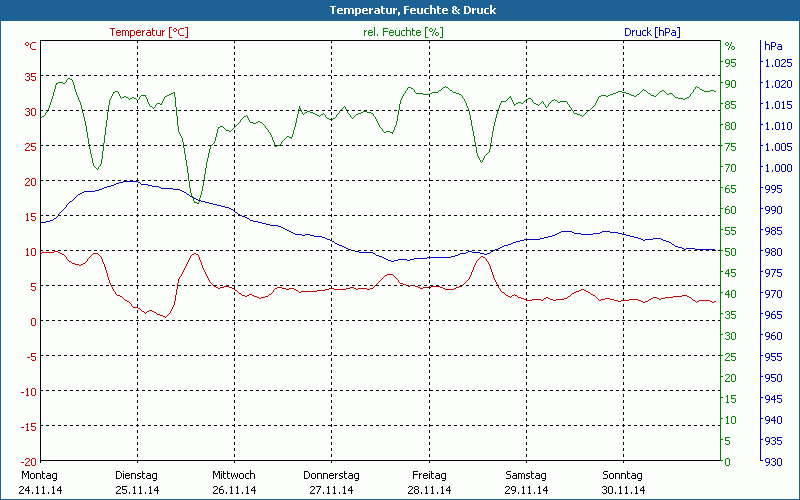The height and width of the screenshot is (500, 800).
Task: Click humidity axis value '60'
Action: 731,210
